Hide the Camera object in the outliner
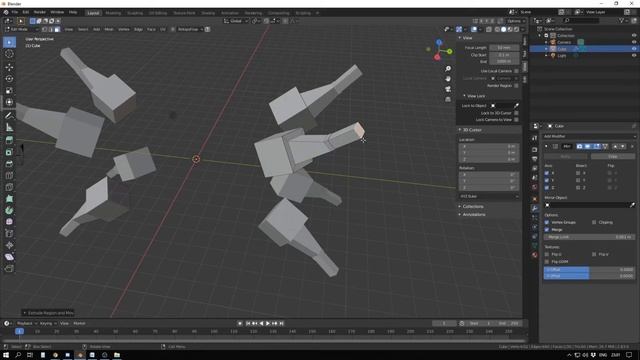Screen dimensions: 640x360 (x=634, y=42)
